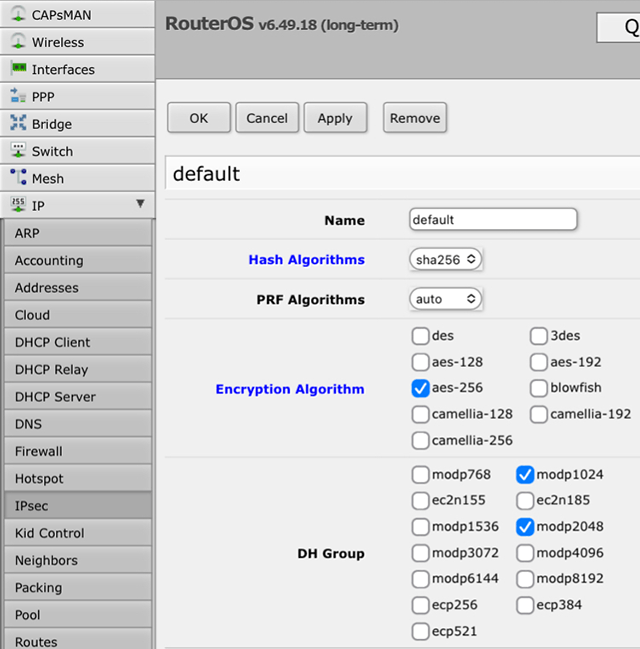The width and height of the screenshot is (640, 649).
Task: Click the PPP icon in sidebar
Action: pyautogui.click(x=18, y=97)
